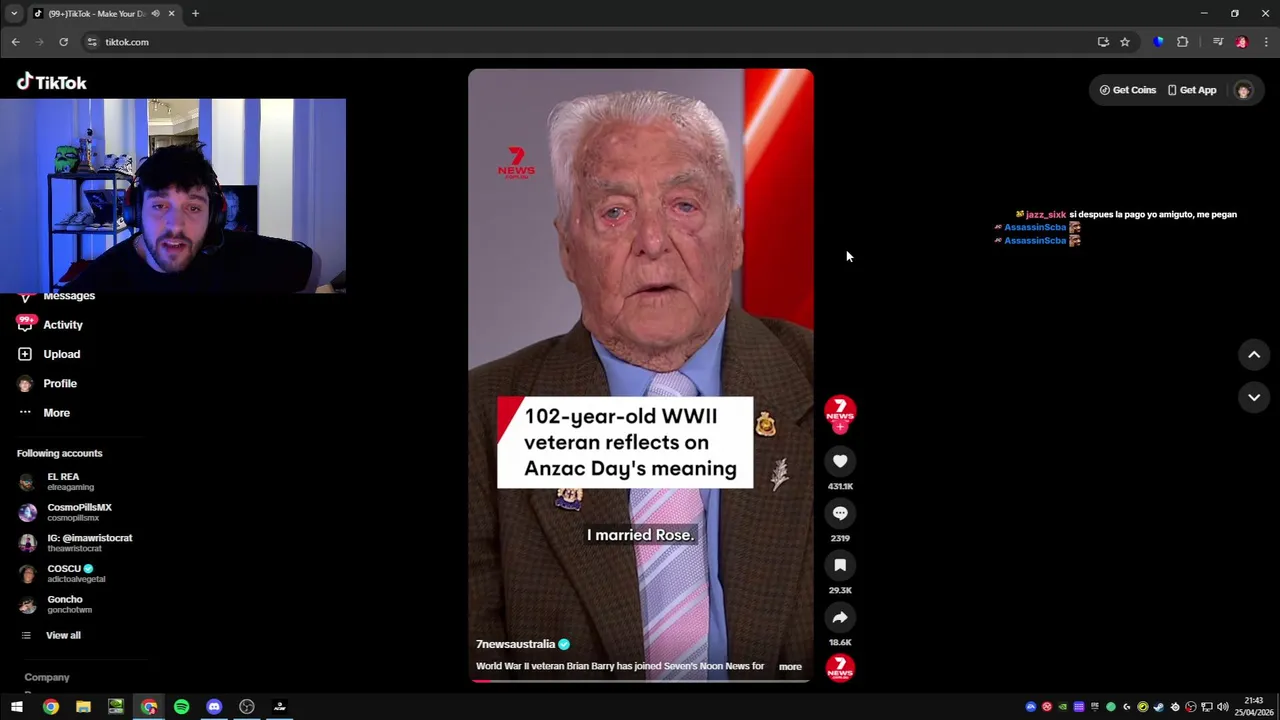
Task: Open the volume speaker tray icon
Action: pyautogui.click(x=1222, y=707)
